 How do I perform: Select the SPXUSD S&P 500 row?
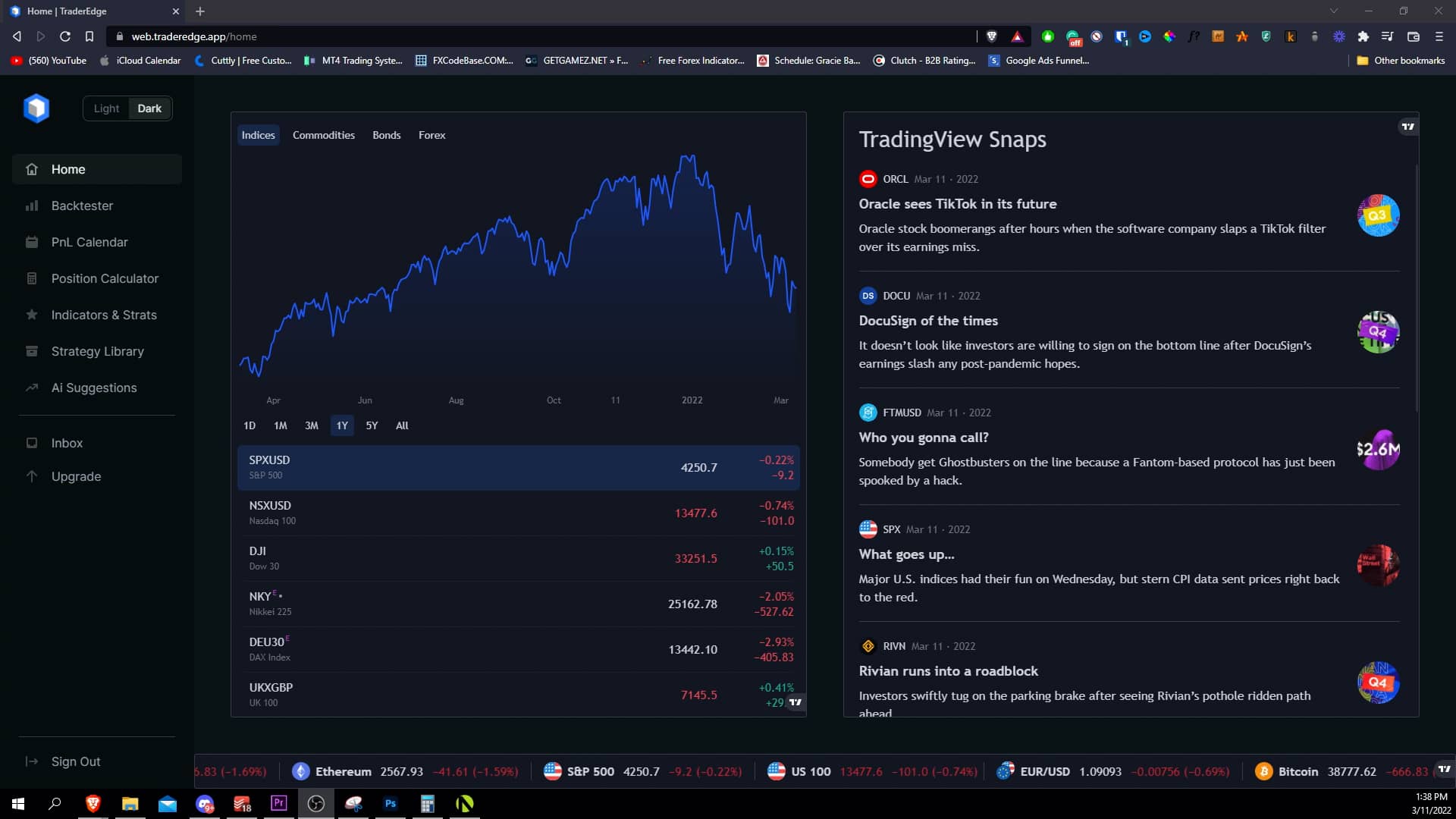tap(518, 467)
